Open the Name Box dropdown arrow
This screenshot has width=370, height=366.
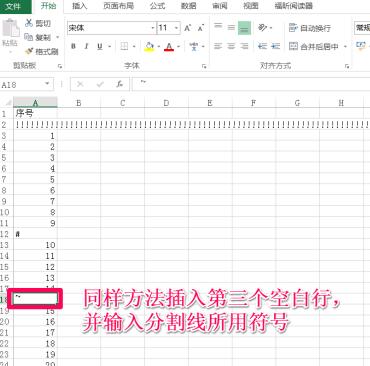(47, 84)
